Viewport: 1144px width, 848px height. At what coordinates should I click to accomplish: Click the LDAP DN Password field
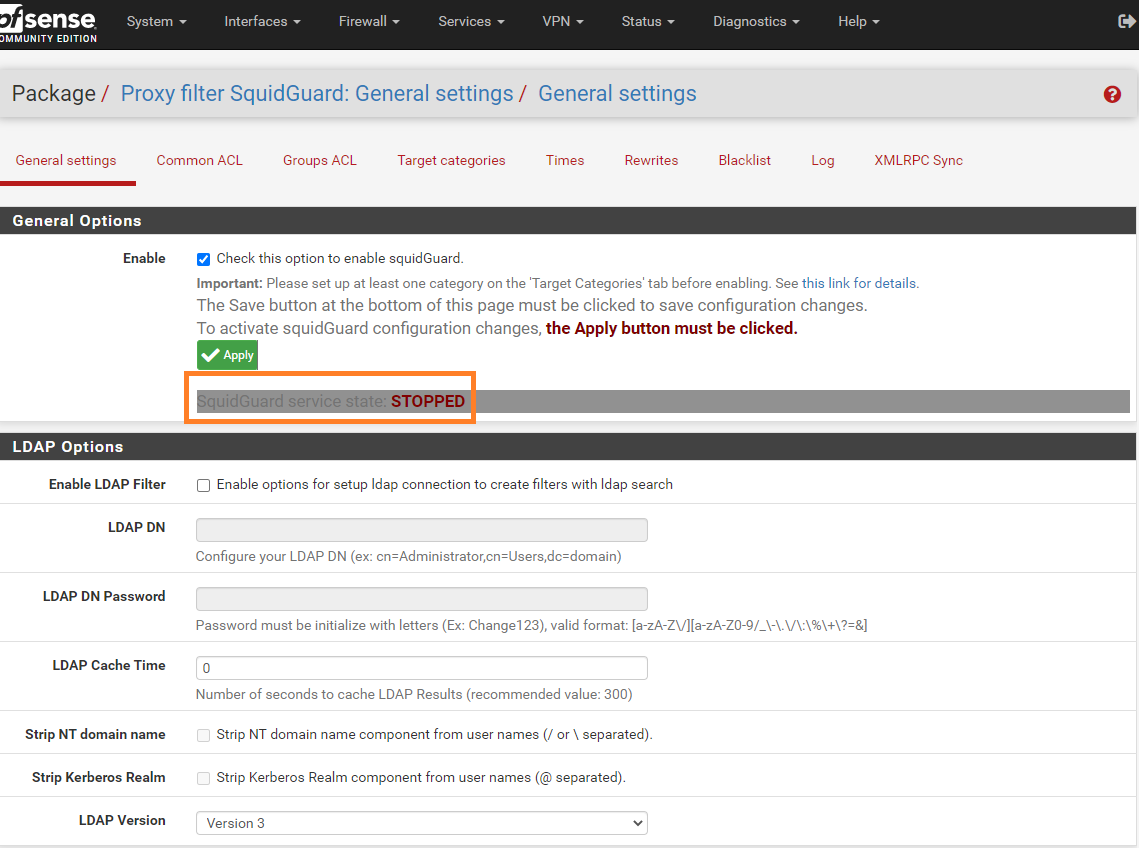click(422, 598)
